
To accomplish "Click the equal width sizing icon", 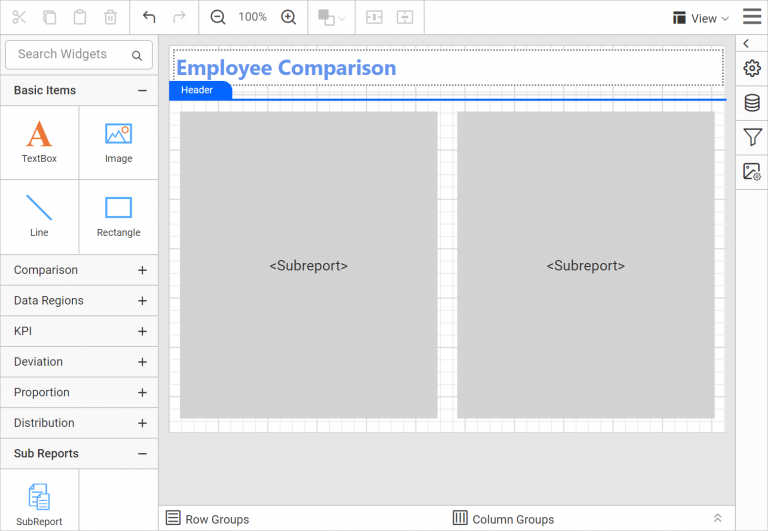I will tap(374, 17).
